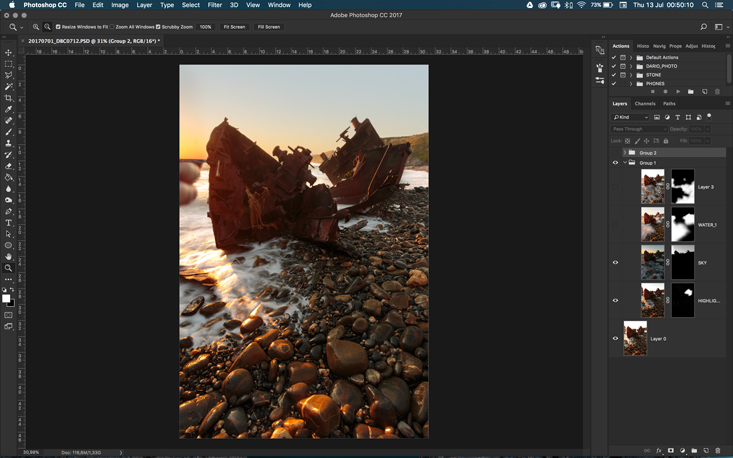
Task: Select the Blur tool
Action: [8, 189]
